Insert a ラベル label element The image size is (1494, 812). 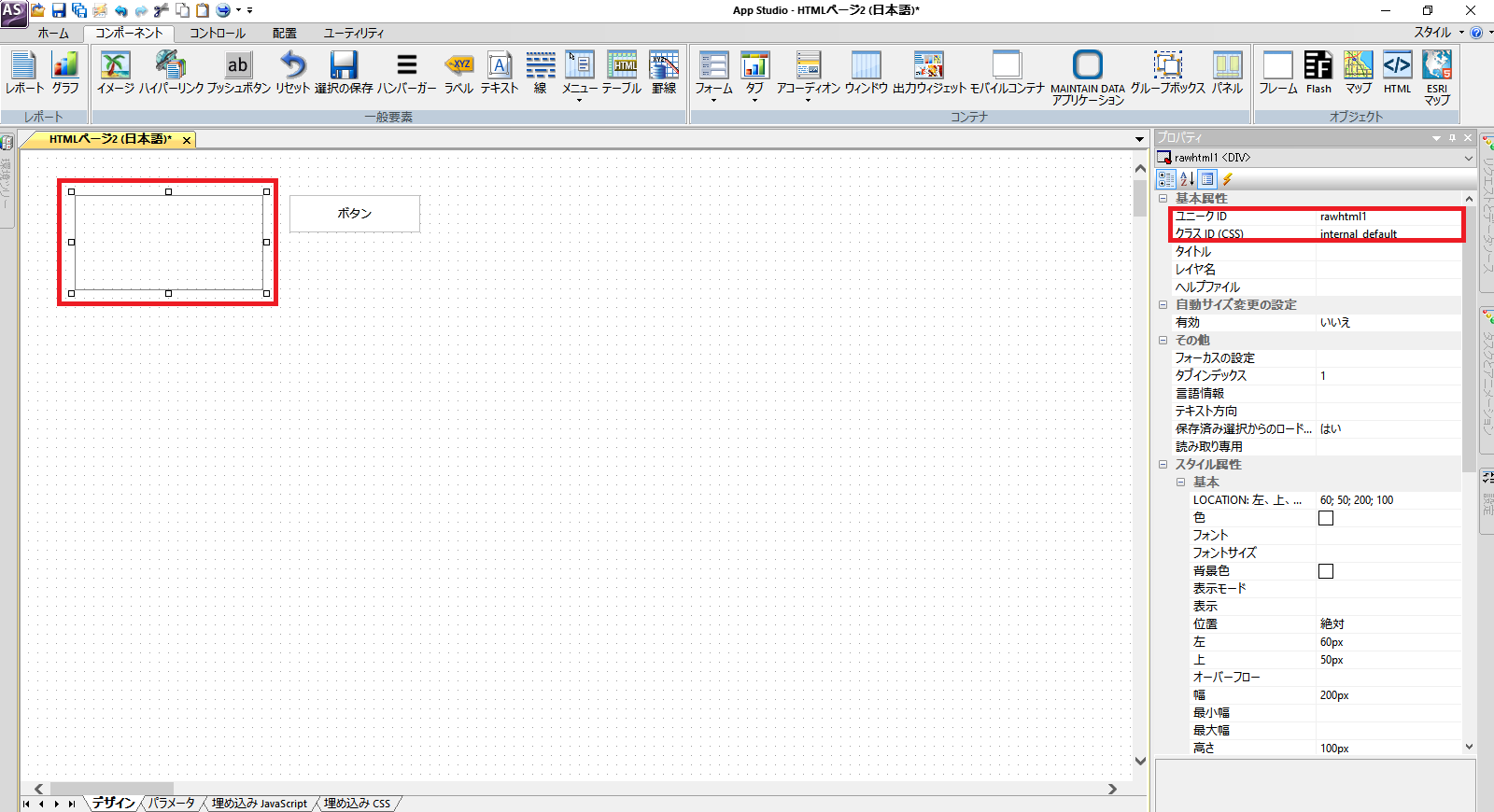[458, 73]
